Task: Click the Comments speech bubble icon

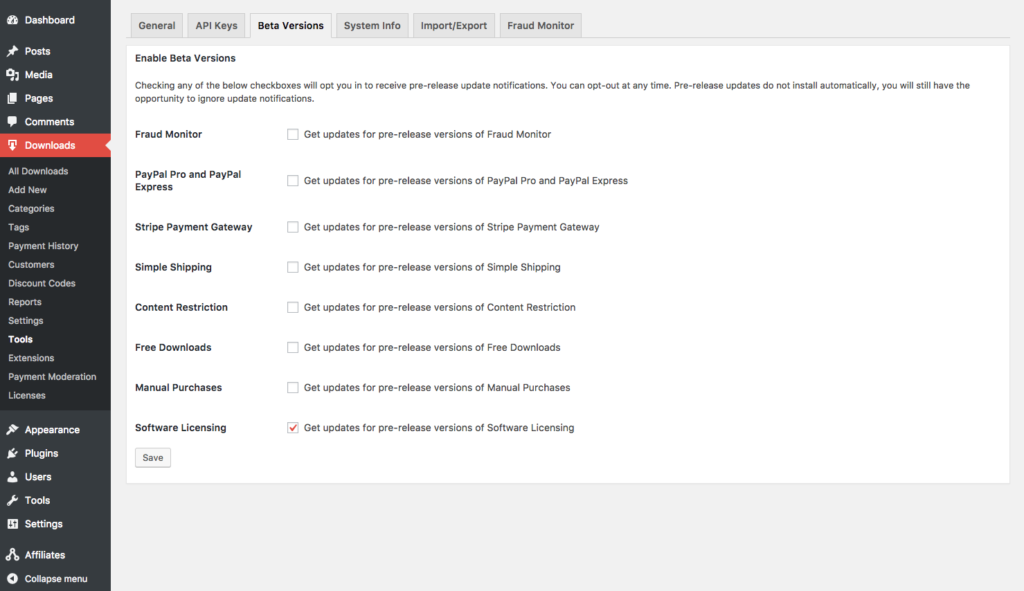Action: (15, 120)
